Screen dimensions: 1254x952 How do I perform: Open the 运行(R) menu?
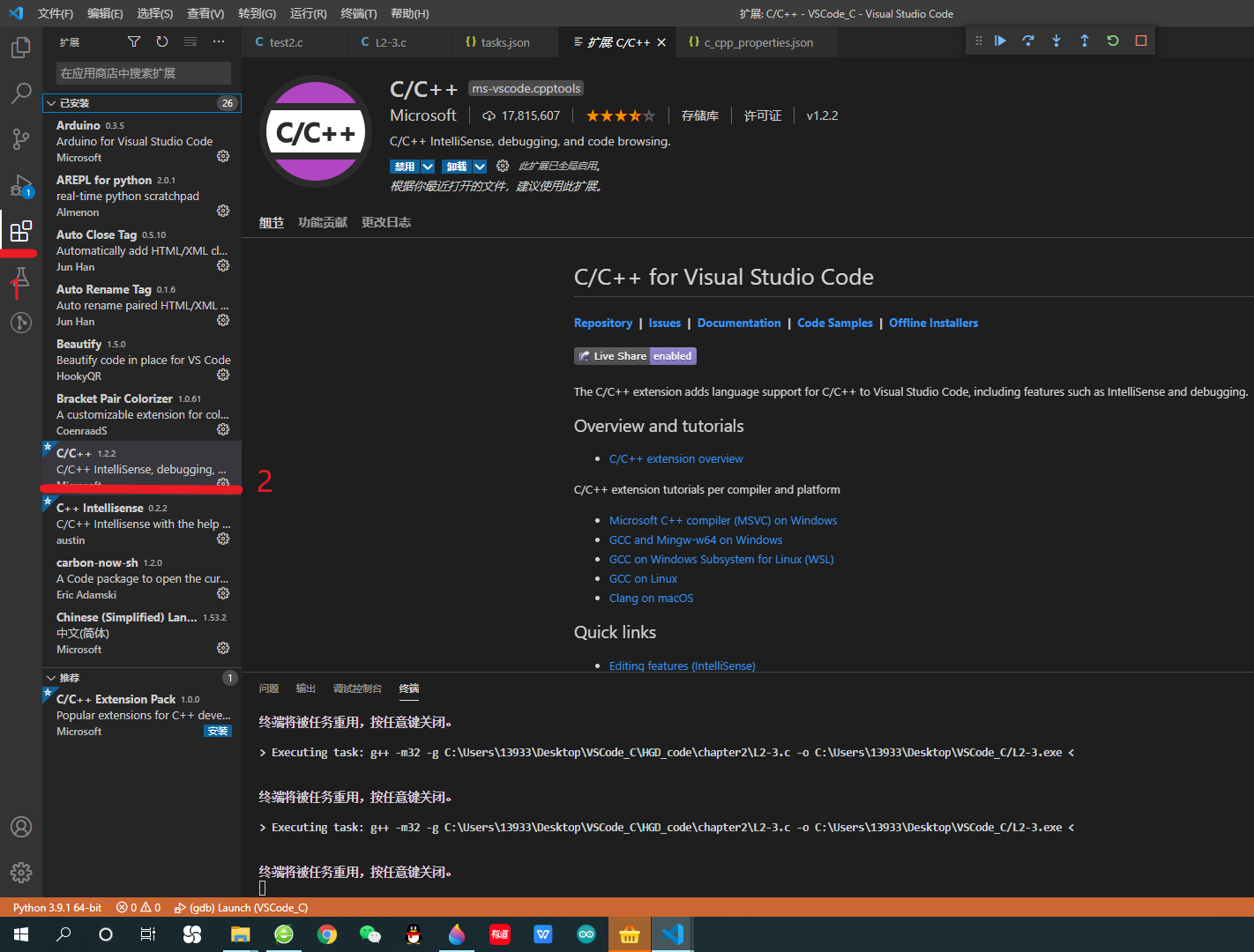(308, 13)
